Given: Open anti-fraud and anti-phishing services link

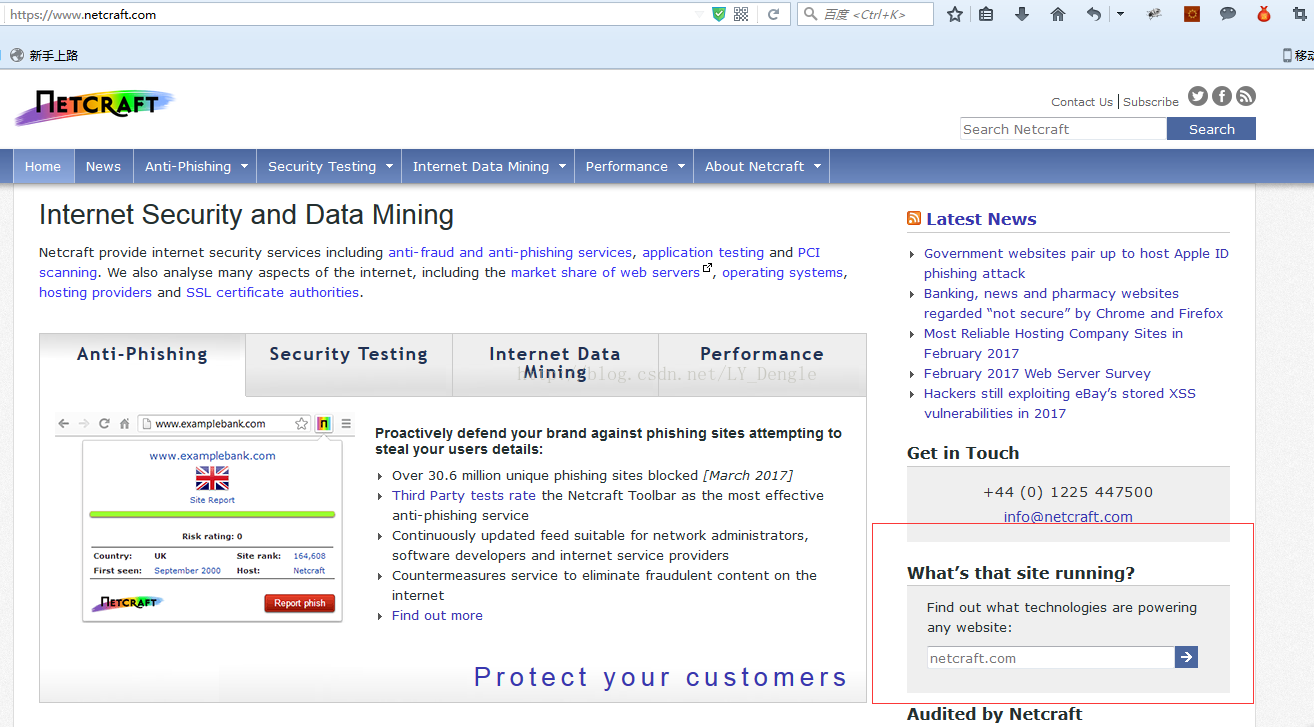Looking at the screenshot, I should click(x=510, y=253).
